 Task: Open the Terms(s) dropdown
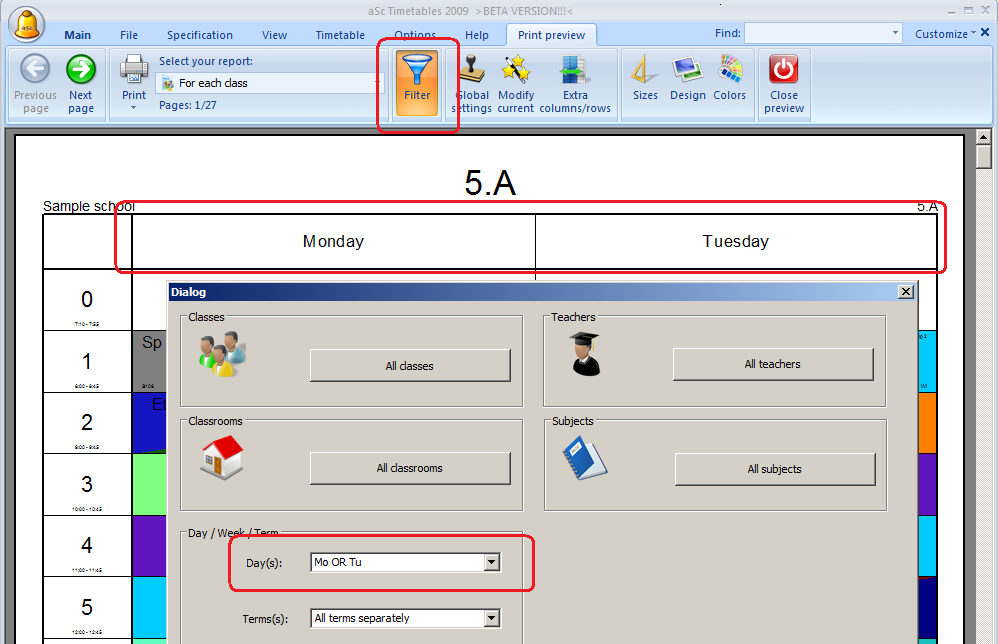click(x=491, y=618)
